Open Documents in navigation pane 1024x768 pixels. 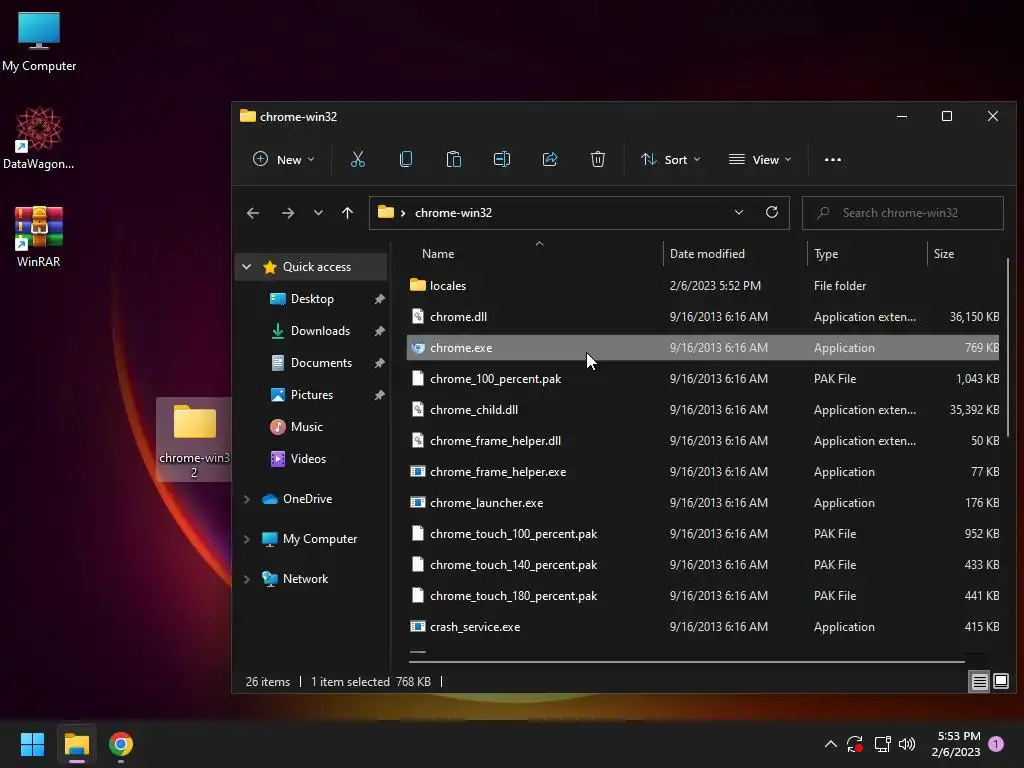321,363
